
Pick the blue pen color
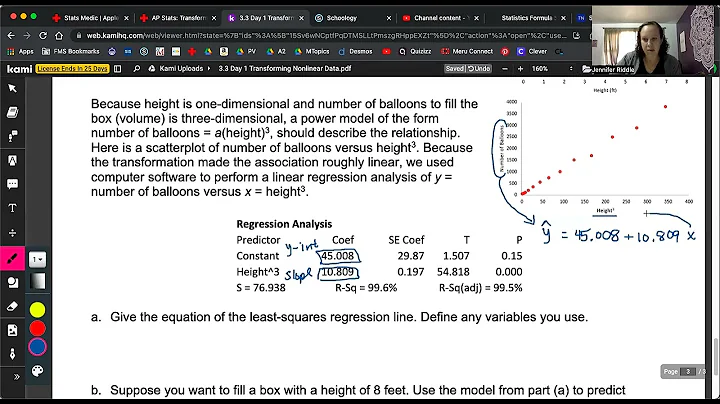[37, 347]
